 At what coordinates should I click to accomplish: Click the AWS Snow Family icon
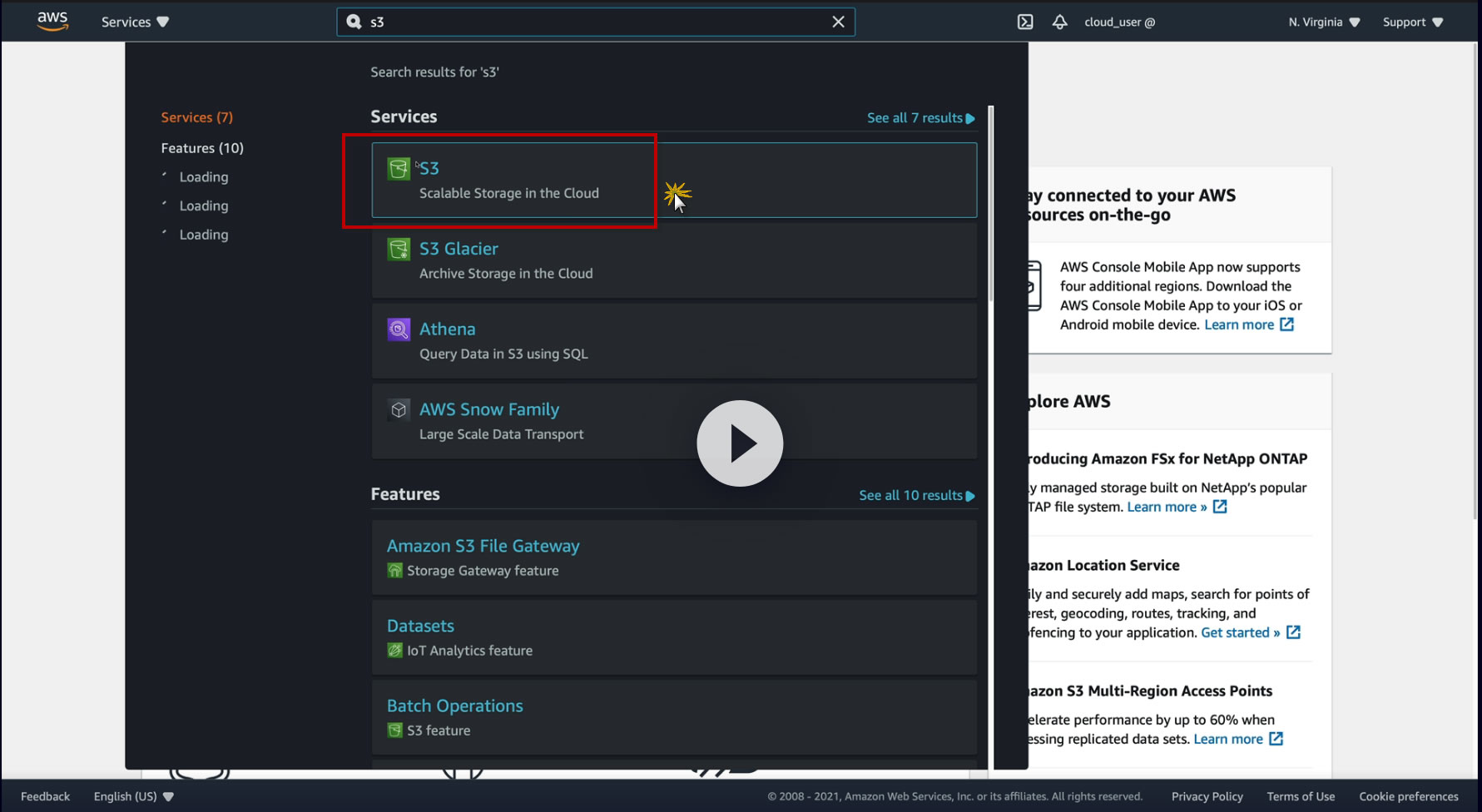click(x=399, y=409)
